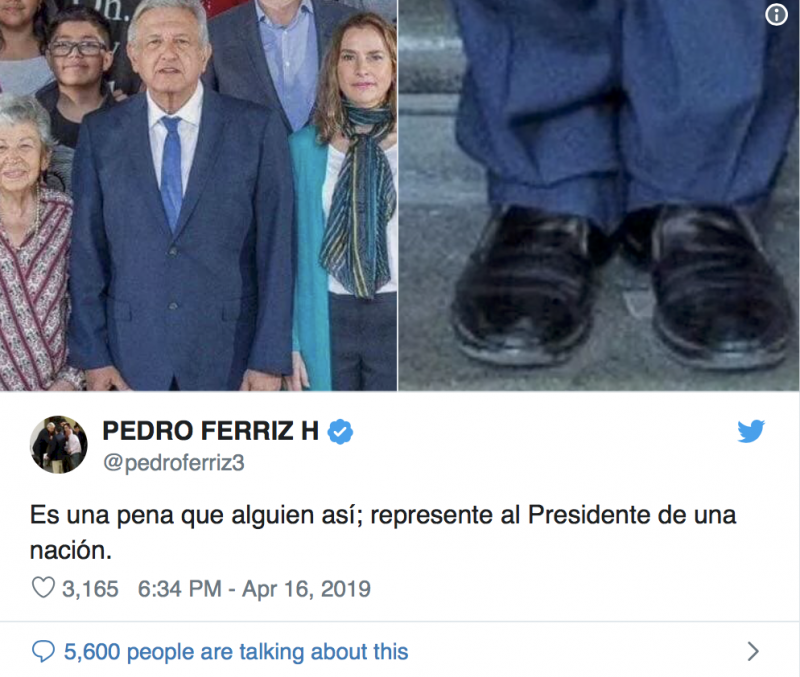Click the blue Twitter bird logo
This screenshot has height=677, width=800.
coord(751,432)
